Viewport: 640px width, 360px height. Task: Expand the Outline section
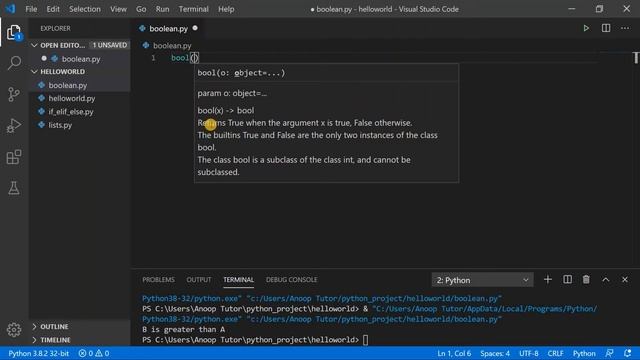point(34,327)
